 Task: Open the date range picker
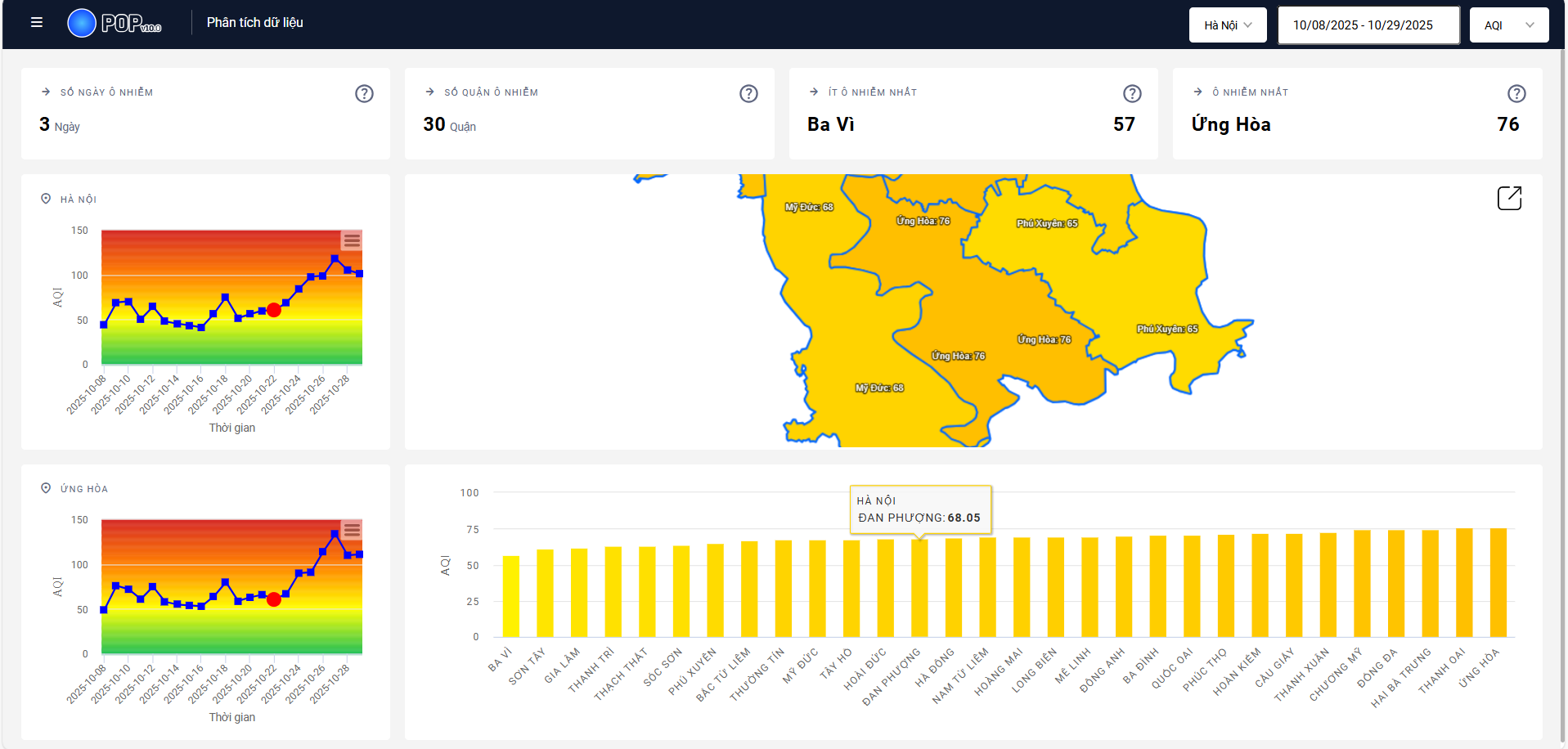pyautogui.click(x=1368, y=25)
